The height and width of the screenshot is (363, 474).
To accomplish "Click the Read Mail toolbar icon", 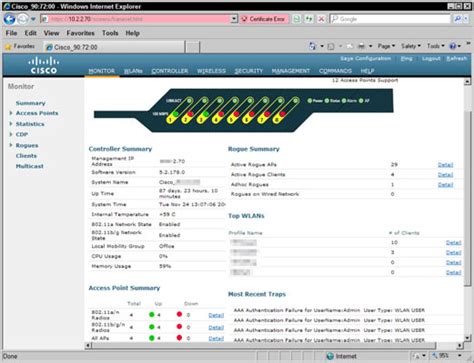I will coord(349,46).
